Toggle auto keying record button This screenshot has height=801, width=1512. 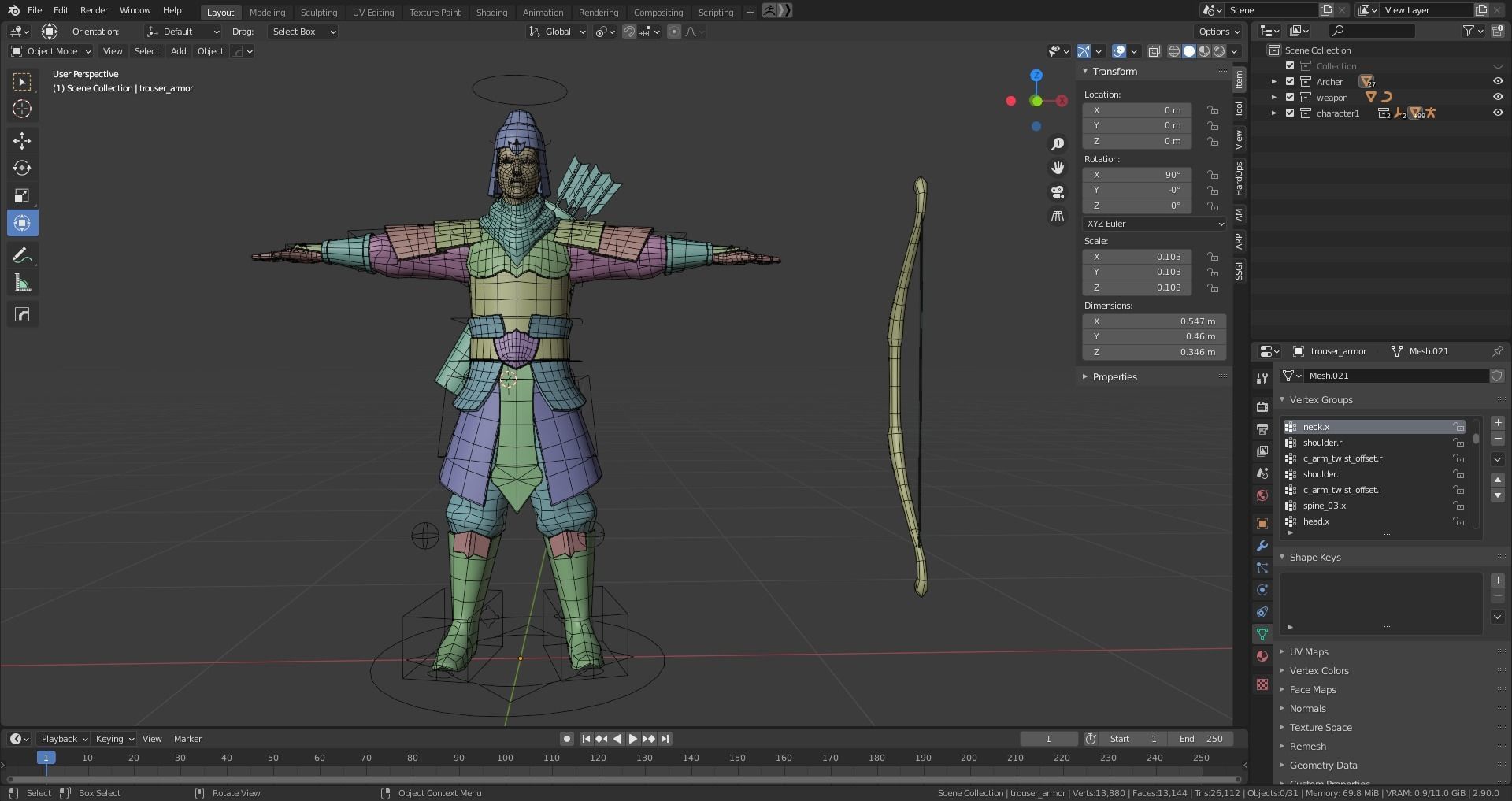[x=567, y=739]
